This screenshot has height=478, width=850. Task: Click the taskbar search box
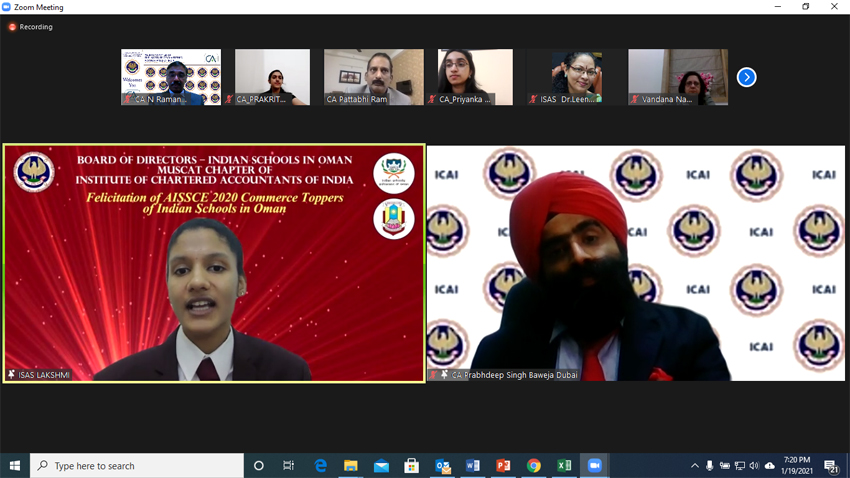tap(138, 466)
